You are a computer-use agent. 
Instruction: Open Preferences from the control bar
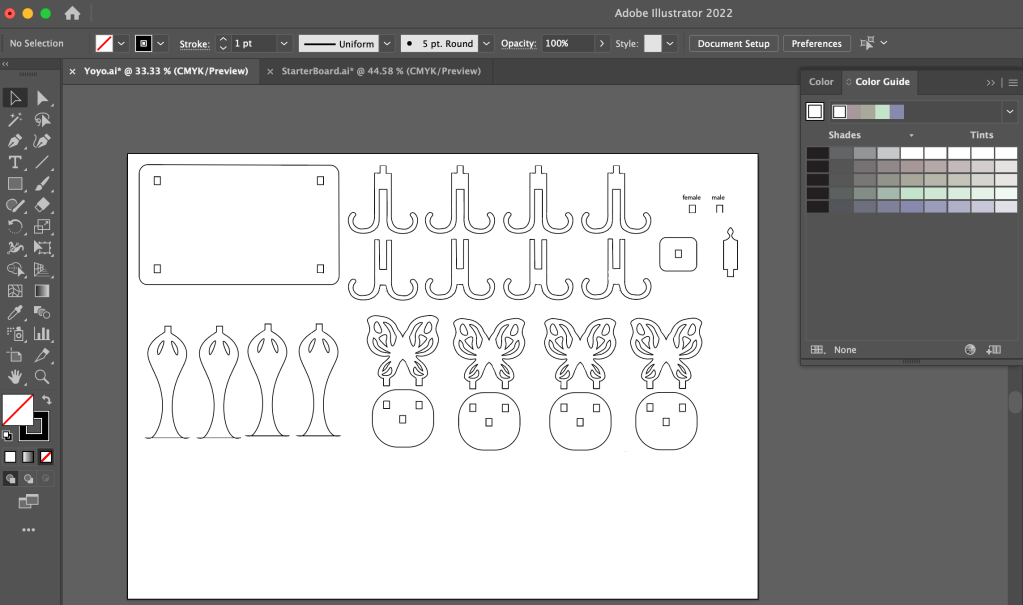click(x=816, y=44)
